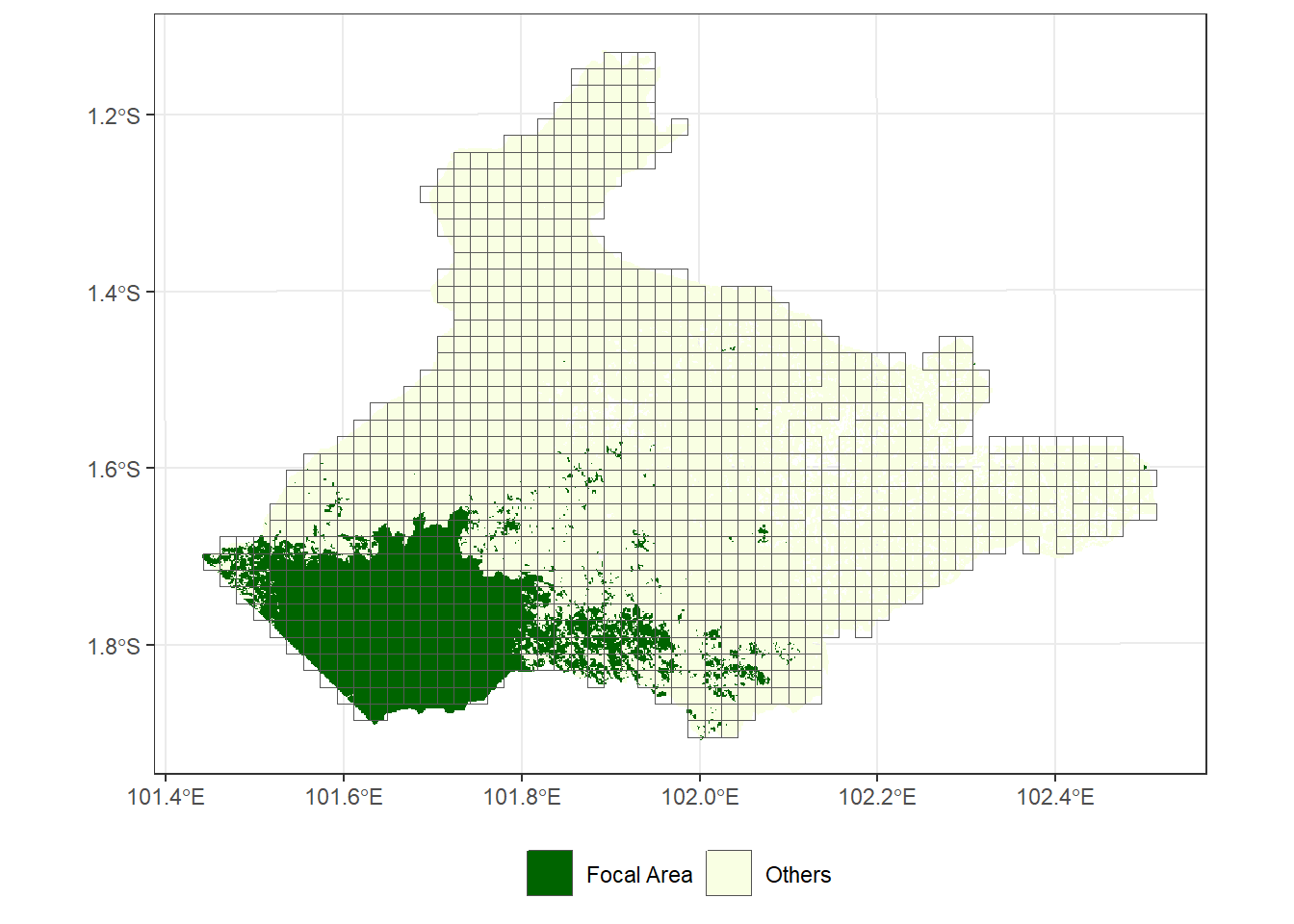This screenshot has height=924, width=1294.
Task: Click the 1.2°S latitude axis label
Action: tap(114, 116)
